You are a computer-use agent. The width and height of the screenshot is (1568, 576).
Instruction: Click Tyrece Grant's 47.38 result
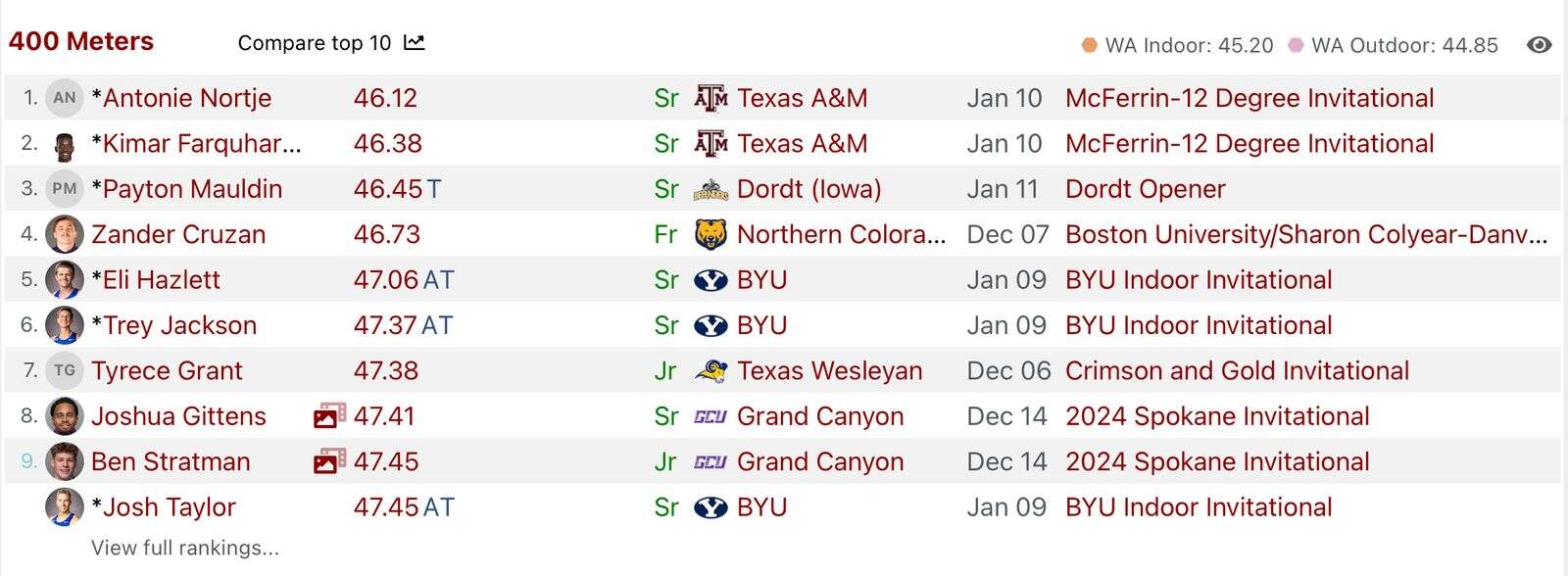coord(386,371)
